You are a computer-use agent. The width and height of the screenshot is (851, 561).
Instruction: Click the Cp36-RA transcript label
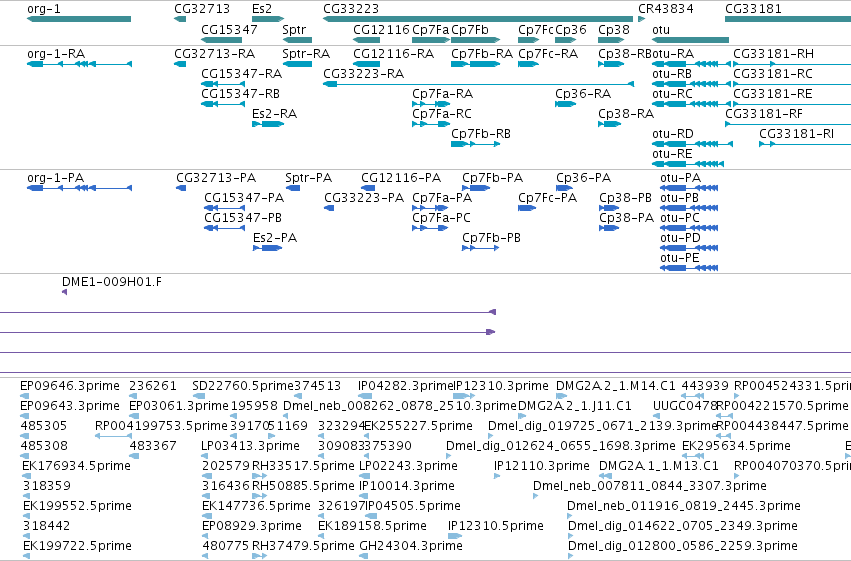pos(583,94)
